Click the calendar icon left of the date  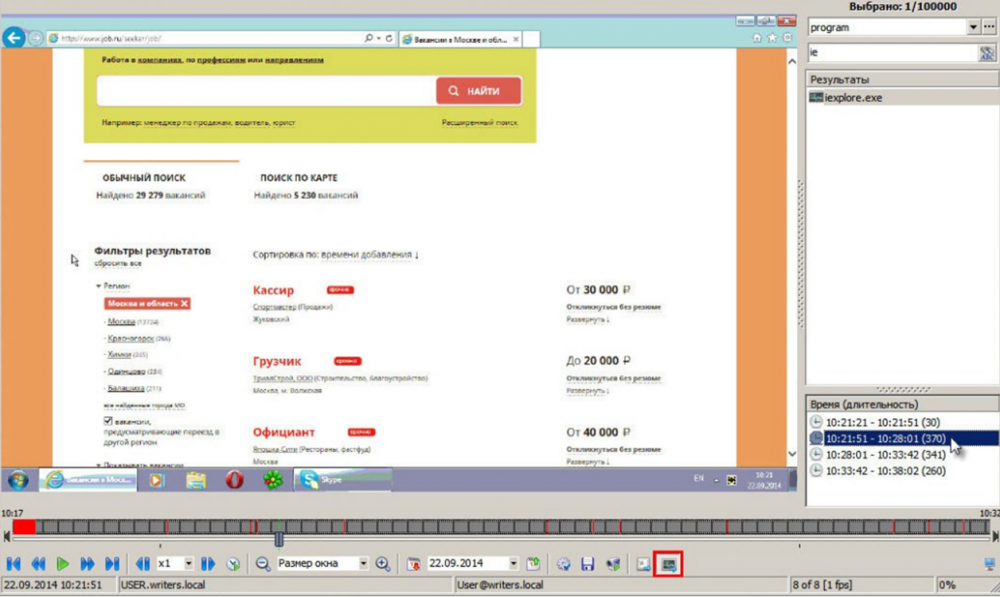[x=413, y=564]
